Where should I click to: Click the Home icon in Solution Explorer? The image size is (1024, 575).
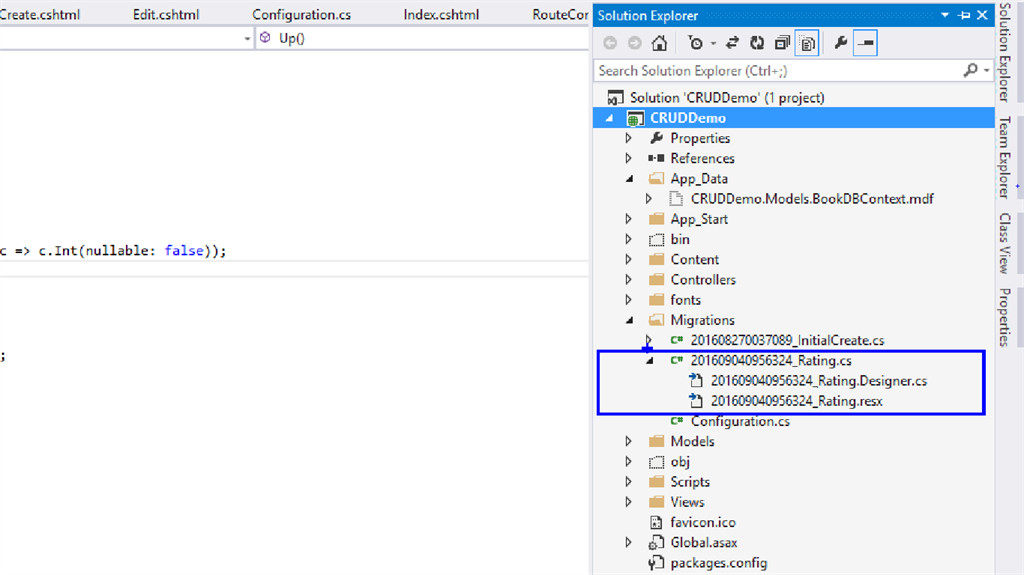click(660, 43)
